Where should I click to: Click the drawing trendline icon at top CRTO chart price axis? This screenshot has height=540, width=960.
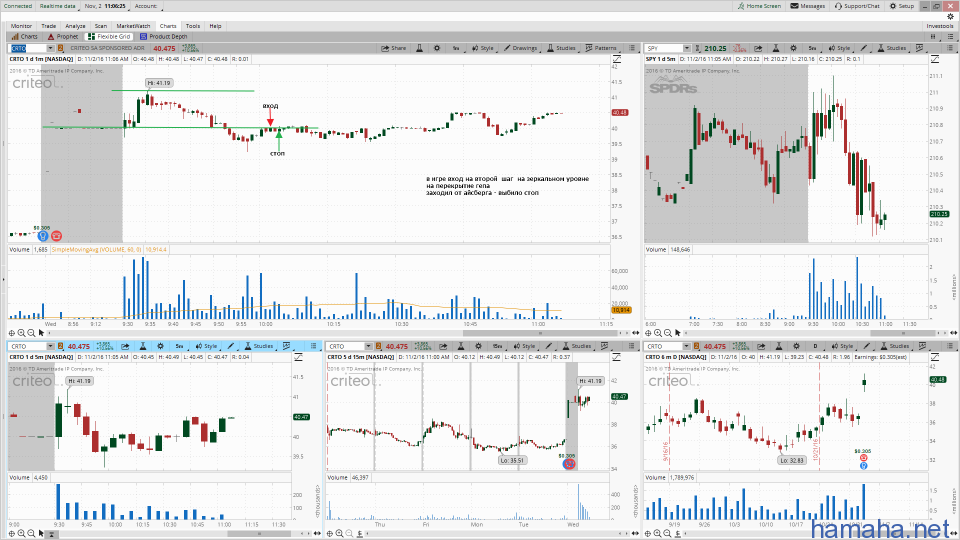[x=617, y=59]
